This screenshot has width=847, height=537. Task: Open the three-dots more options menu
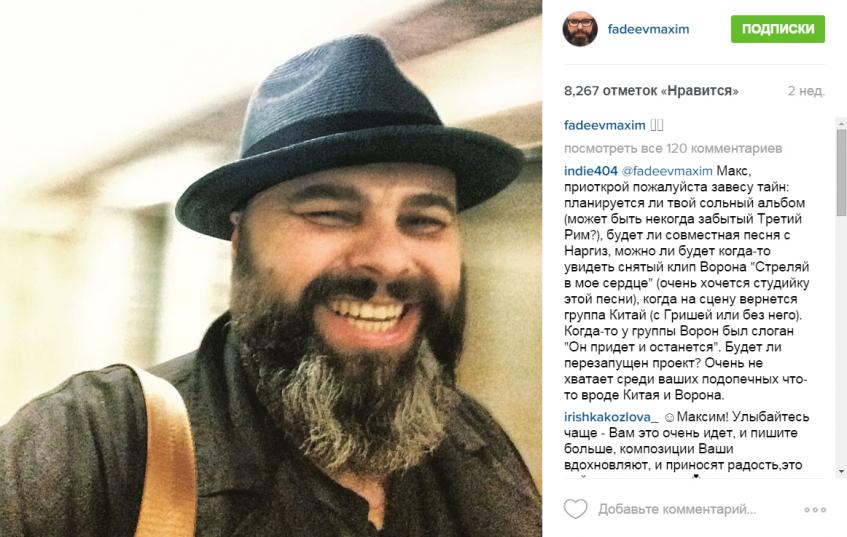point(815,509)
